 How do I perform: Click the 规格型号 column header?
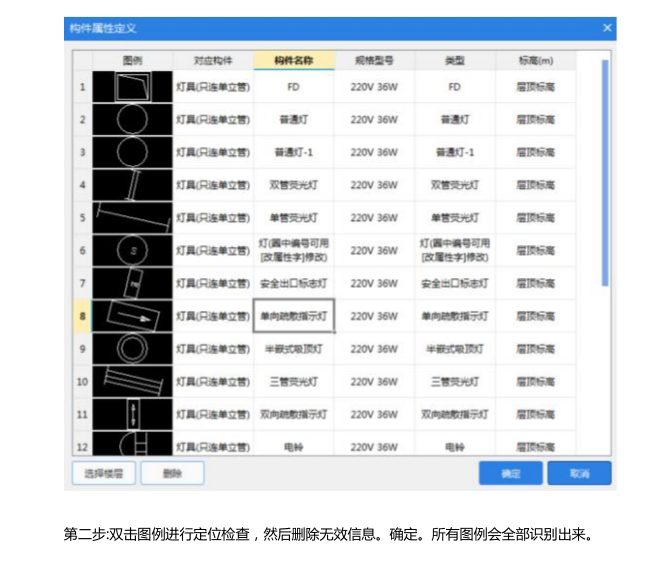click(374, 60)
